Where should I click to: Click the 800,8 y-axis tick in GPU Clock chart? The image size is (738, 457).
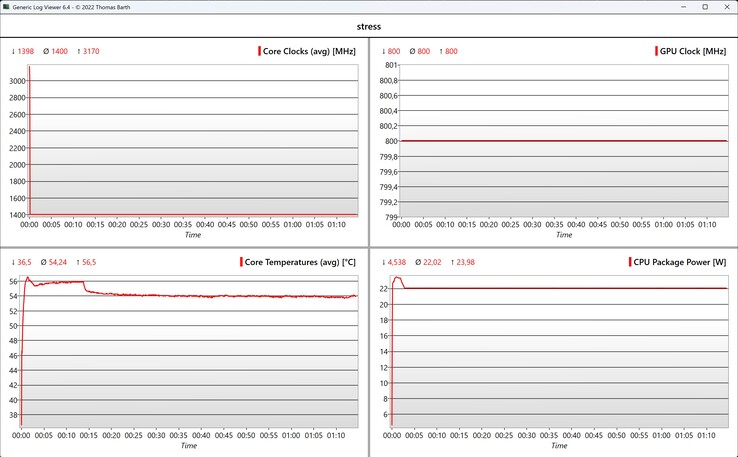click(388, 81)
